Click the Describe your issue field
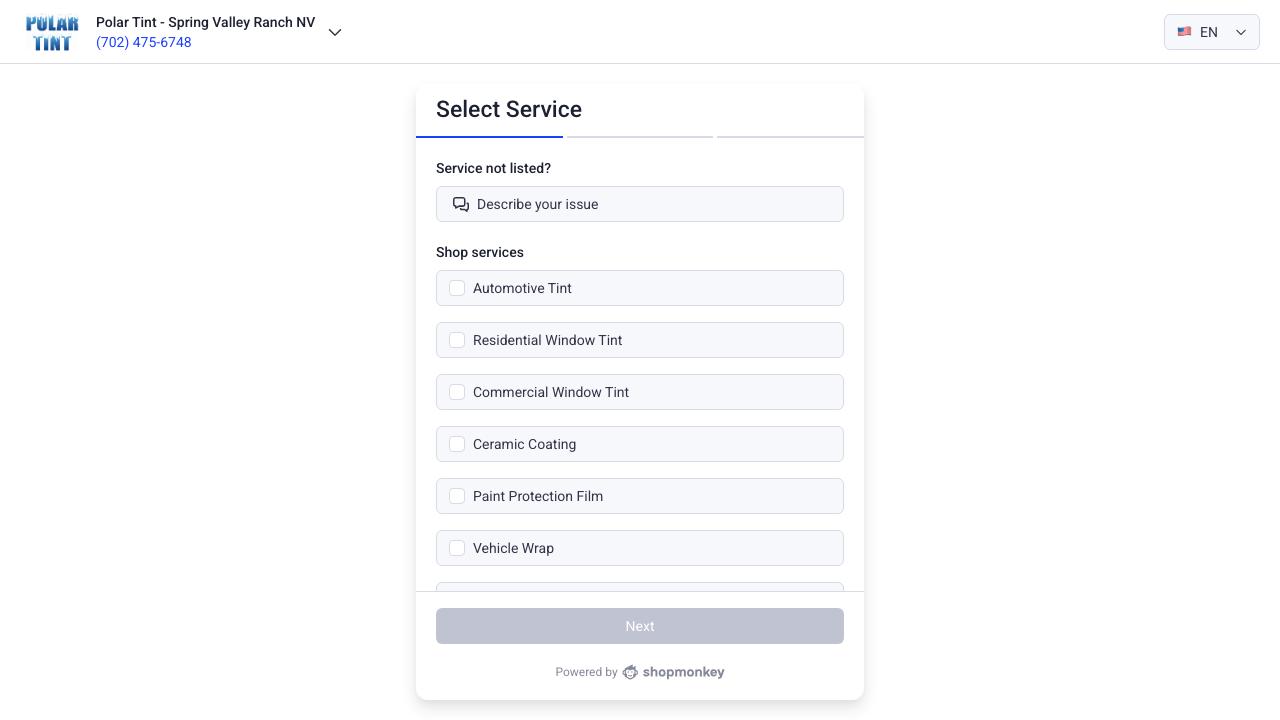The image size is (1280, 720). click(640, 204)
